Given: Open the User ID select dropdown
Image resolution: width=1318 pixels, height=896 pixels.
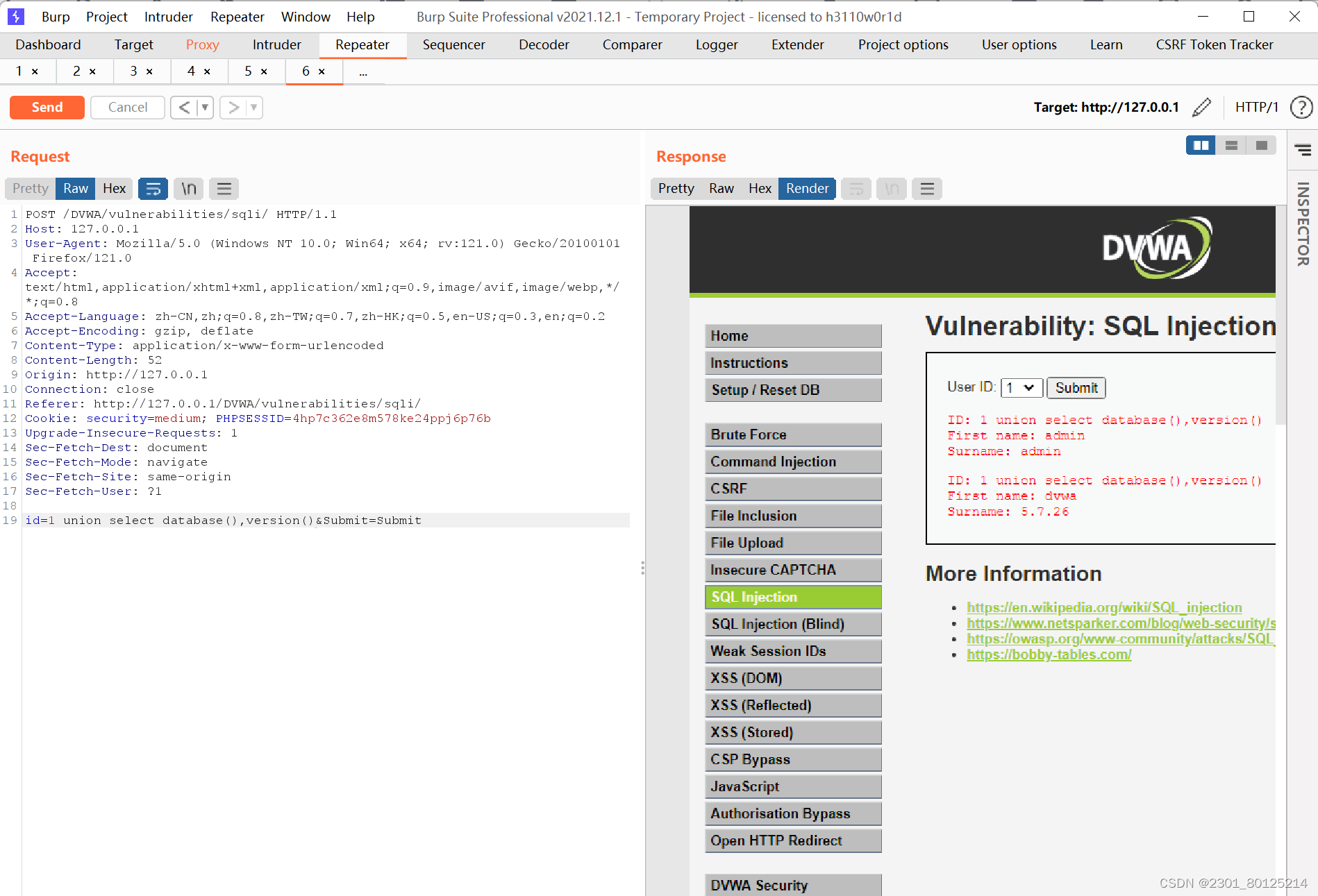Looking at the screenshot, I should (x=1021, y=388).
